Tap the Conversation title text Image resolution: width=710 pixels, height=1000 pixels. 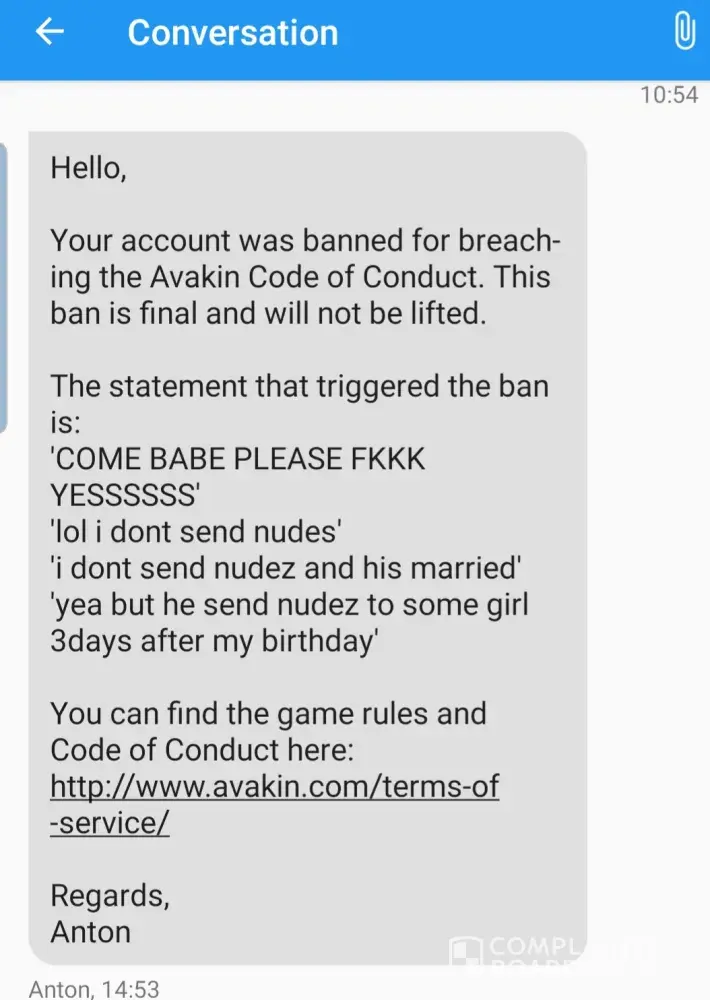[233, 33]
